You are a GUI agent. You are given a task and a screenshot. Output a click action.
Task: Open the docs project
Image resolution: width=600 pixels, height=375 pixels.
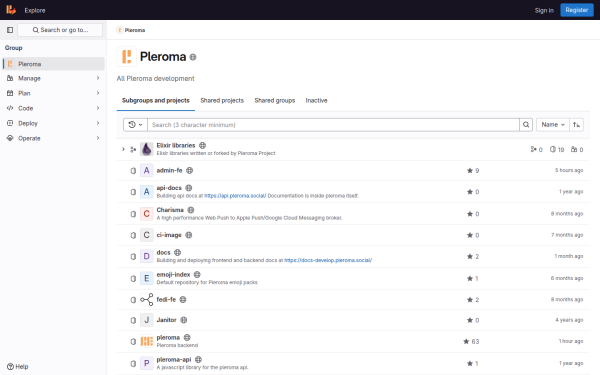pos(163,253)
